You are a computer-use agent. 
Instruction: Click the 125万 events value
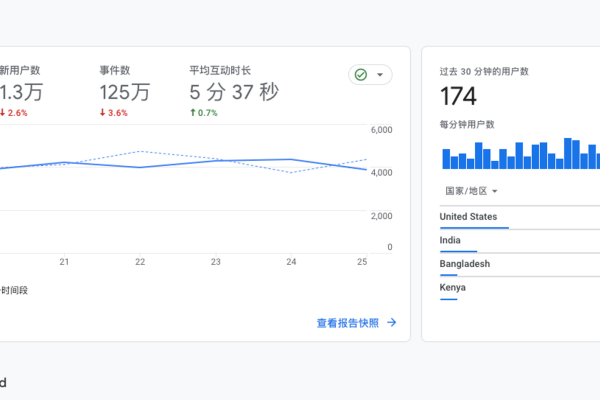125,92
